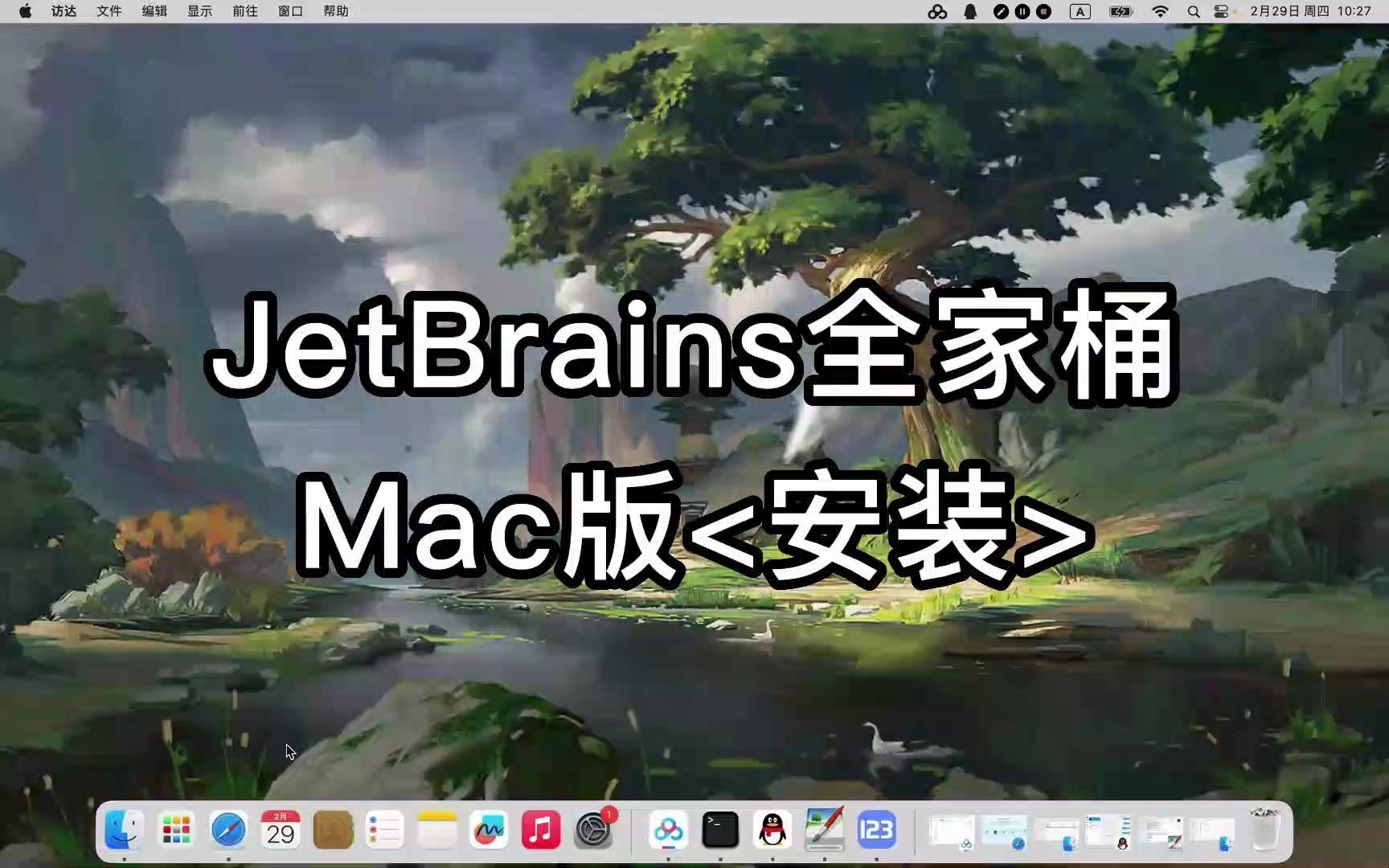Open the Apple menu
This screenshot has height=868, width=1389.
point(25,11)
